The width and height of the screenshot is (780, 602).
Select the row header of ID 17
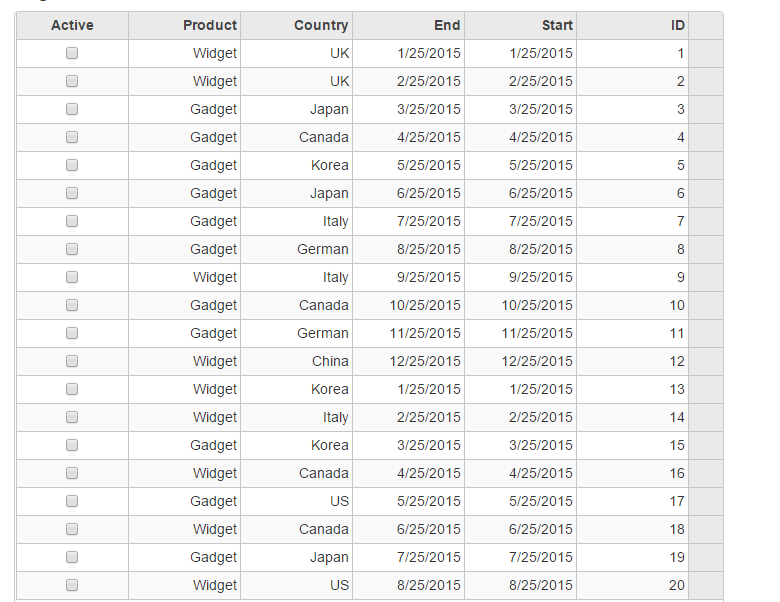(x=705, y=502)
